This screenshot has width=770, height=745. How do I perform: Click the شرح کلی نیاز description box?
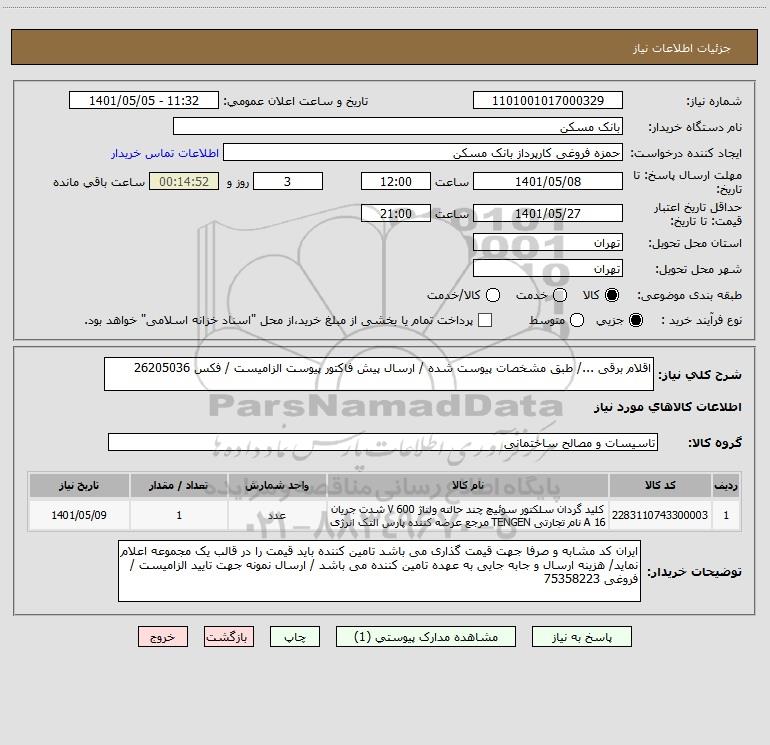pyautogui.click(x=379, y=374)
